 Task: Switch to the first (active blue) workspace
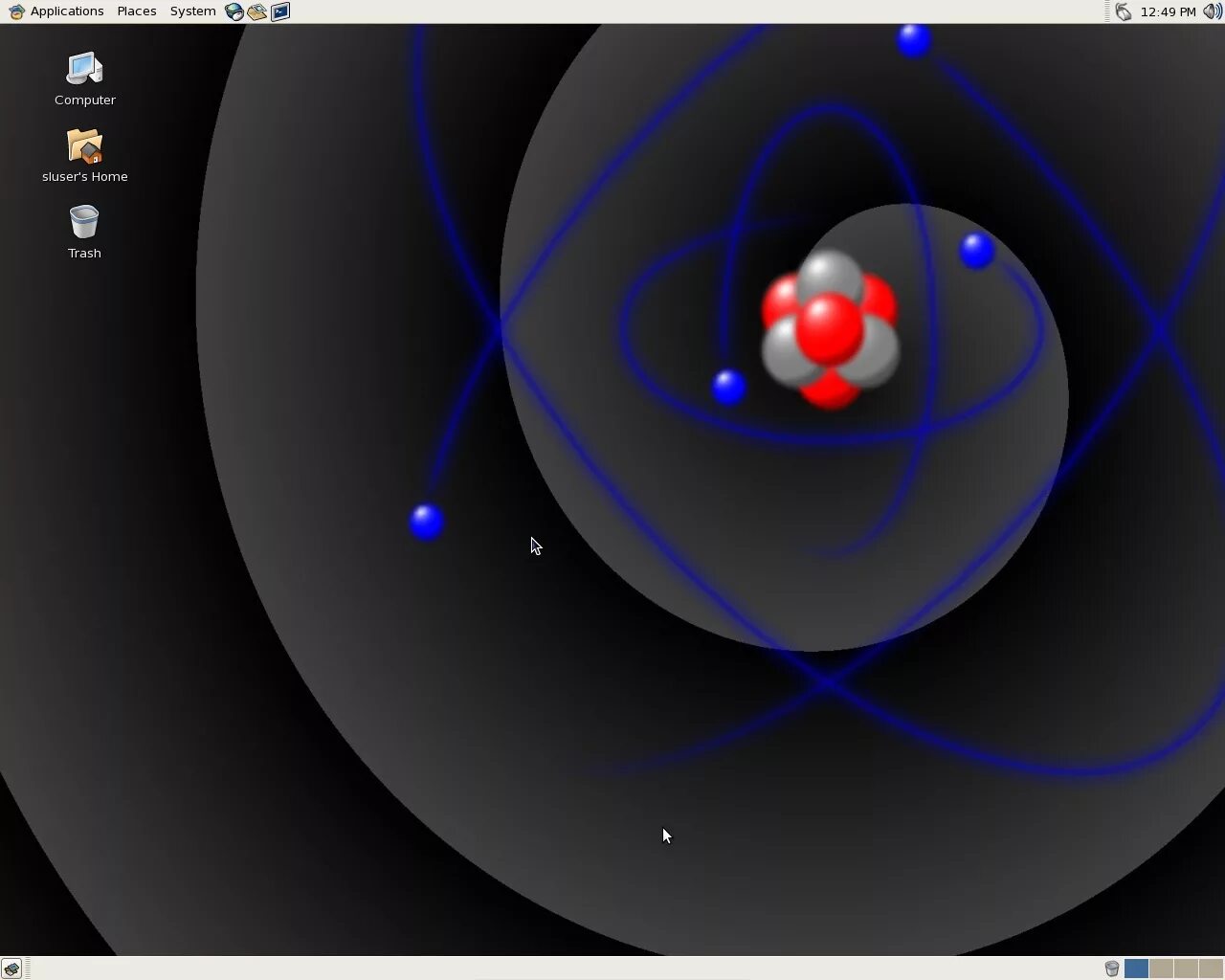[x=1136, y=969]
